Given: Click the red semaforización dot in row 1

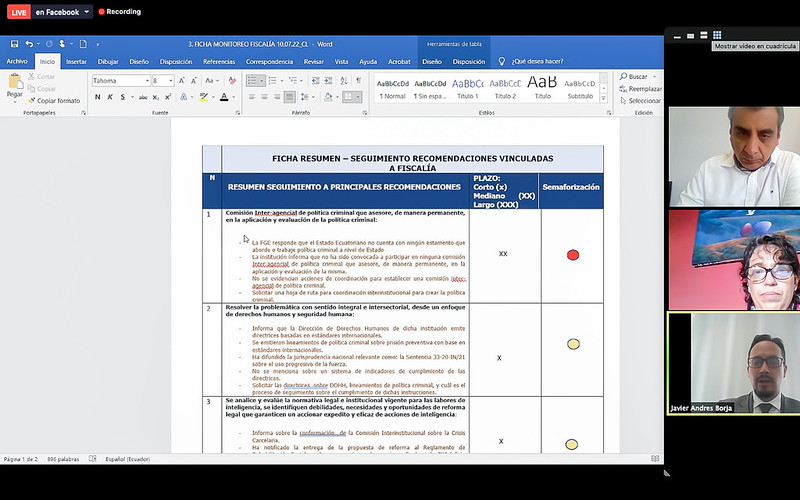Looking at the screenshot, I should point(573,255).
